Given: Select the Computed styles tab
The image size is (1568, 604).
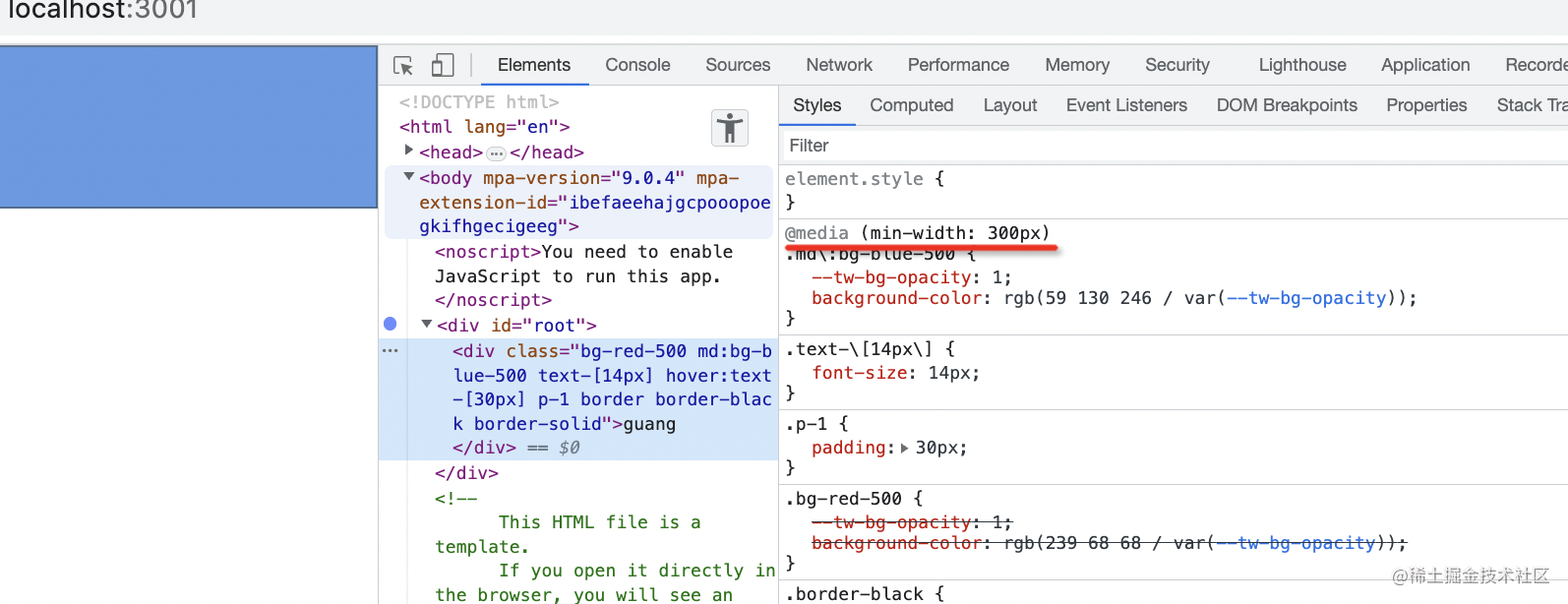Looking at the screenshot, I should pyautogui.click(x=912, y=105).
